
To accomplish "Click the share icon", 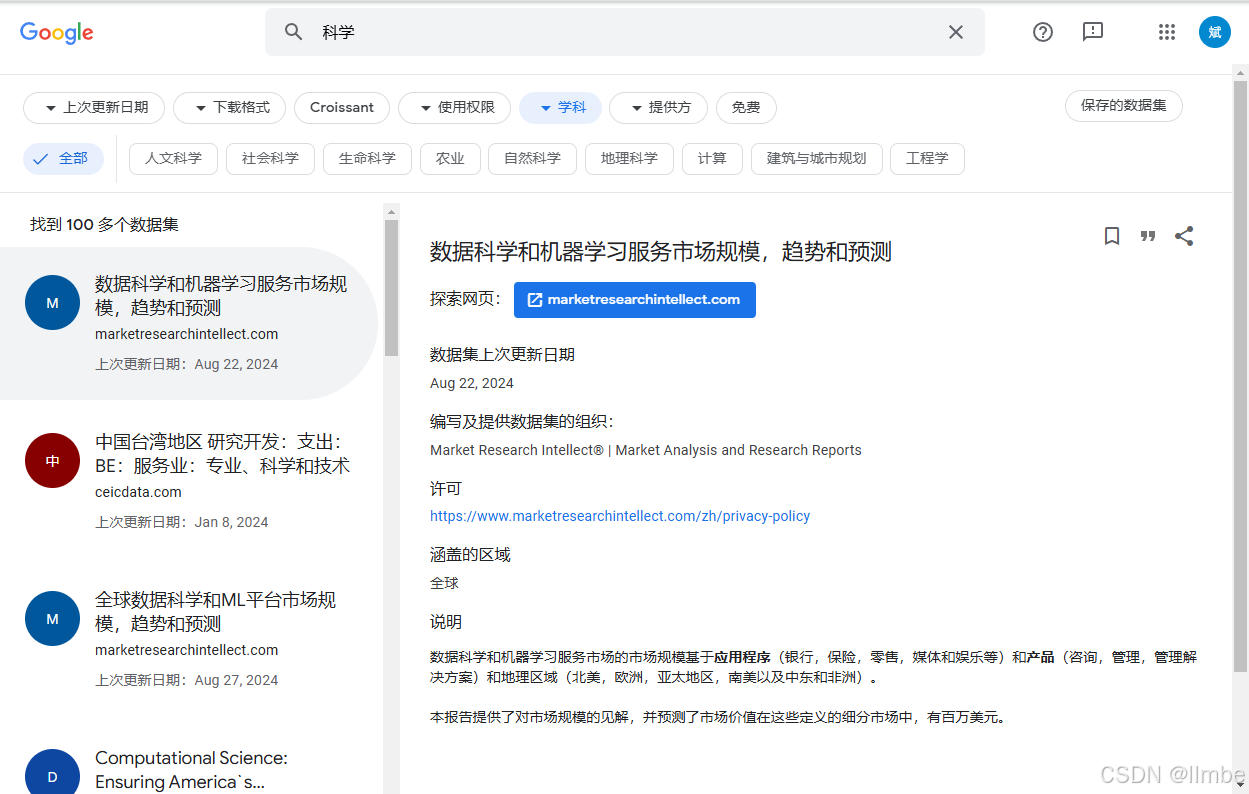I will point(1184,236).
